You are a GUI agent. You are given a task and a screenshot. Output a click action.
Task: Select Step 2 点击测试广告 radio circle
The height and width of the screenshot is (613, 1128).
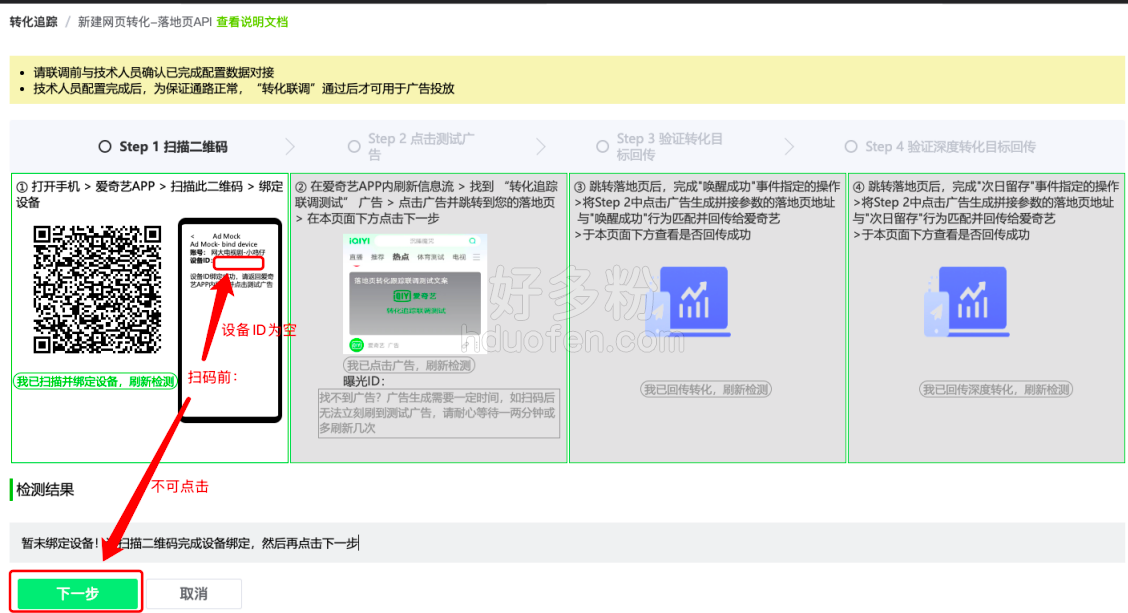click(354, 147)
